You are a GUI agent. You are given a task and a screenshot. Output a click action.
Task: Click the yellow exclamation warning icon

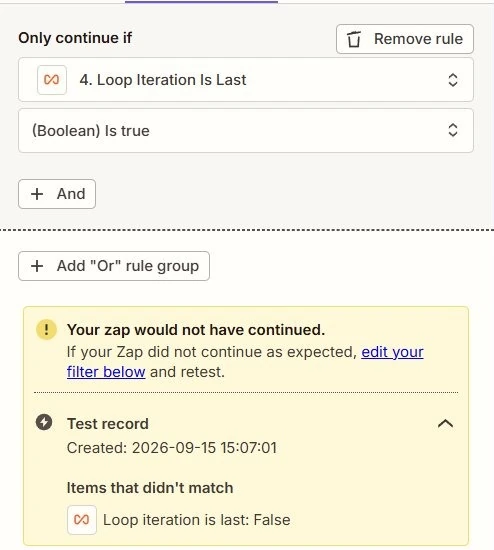[x=46, y=330]
